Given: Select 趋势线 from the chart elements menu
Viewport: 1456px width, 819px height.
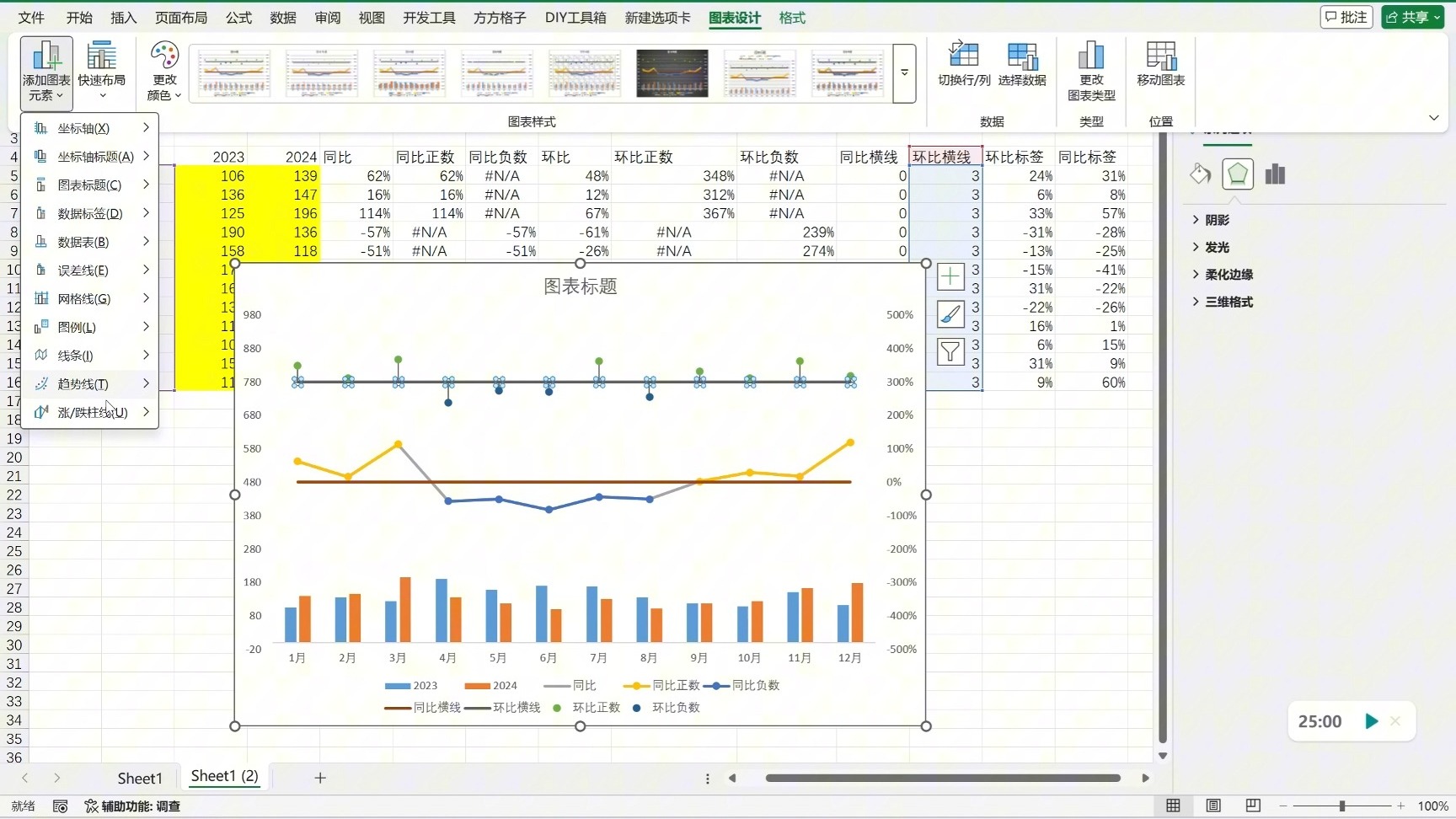Looking at the screenshot, I should pyautogui.click(x=80, y=383).
